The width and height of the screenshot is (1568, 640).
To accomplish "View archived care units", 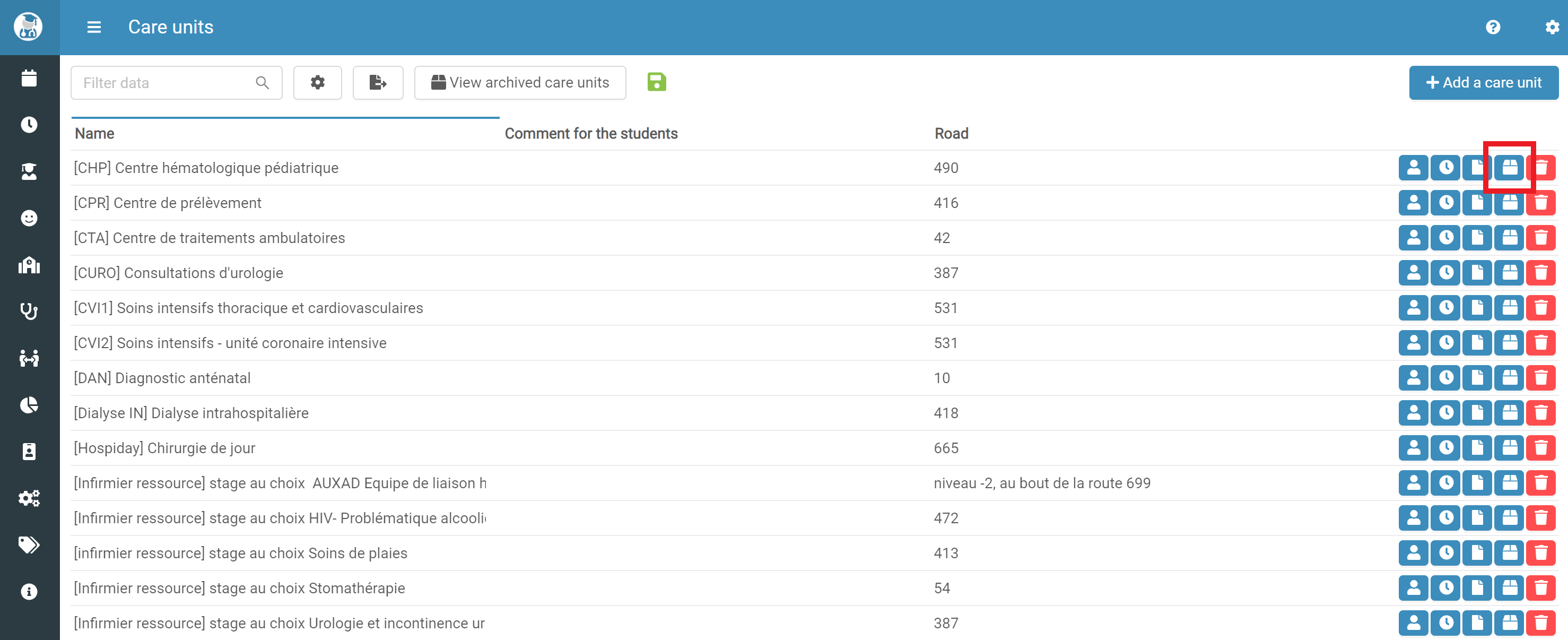I will click(x=520, y=83).
